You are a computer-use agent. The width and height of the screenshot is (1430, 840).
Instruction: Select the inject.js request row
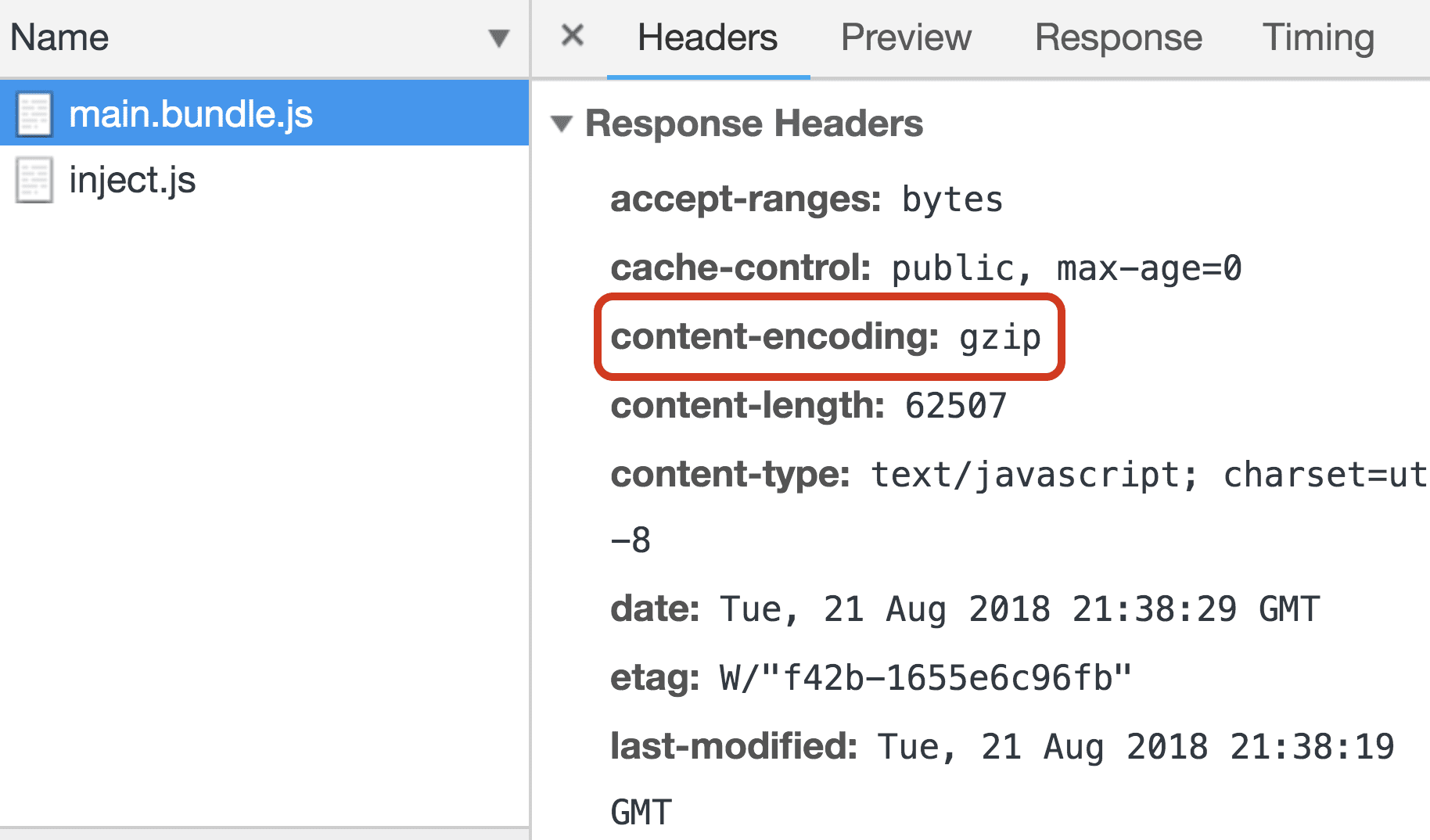point(235,180)
